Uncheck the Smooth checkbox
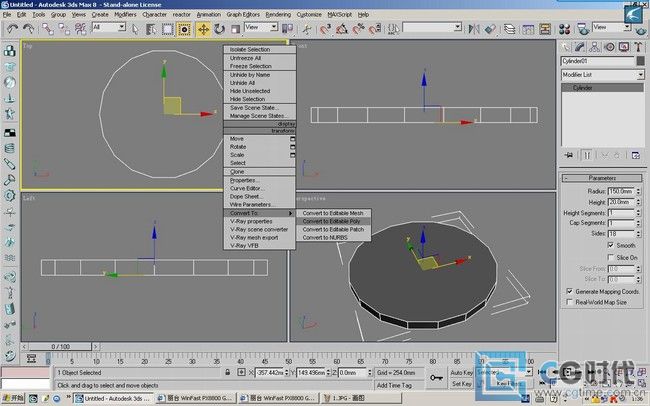 [x=611, y=246]
